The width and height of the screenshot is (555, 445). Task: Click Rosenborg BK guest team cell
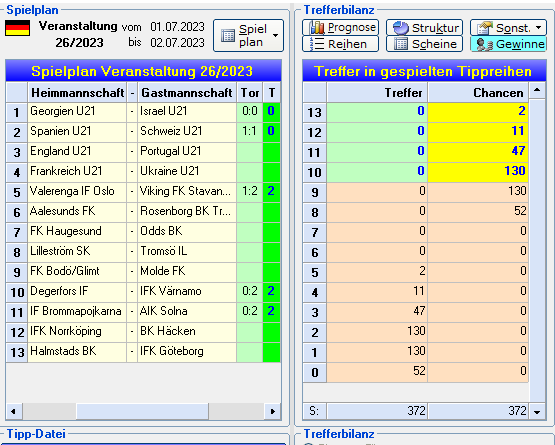point(187,212)
